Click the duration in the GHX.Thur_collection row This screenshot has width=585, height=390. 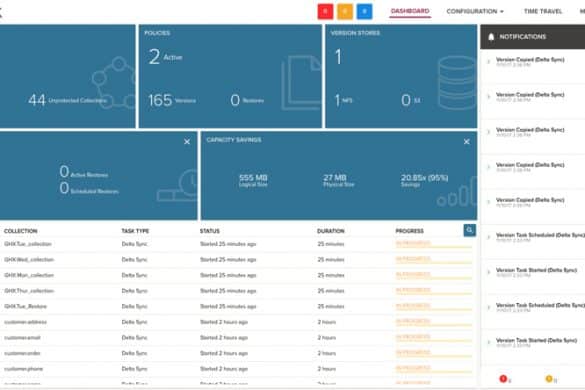pyautogui.click(x=331, y=291)
